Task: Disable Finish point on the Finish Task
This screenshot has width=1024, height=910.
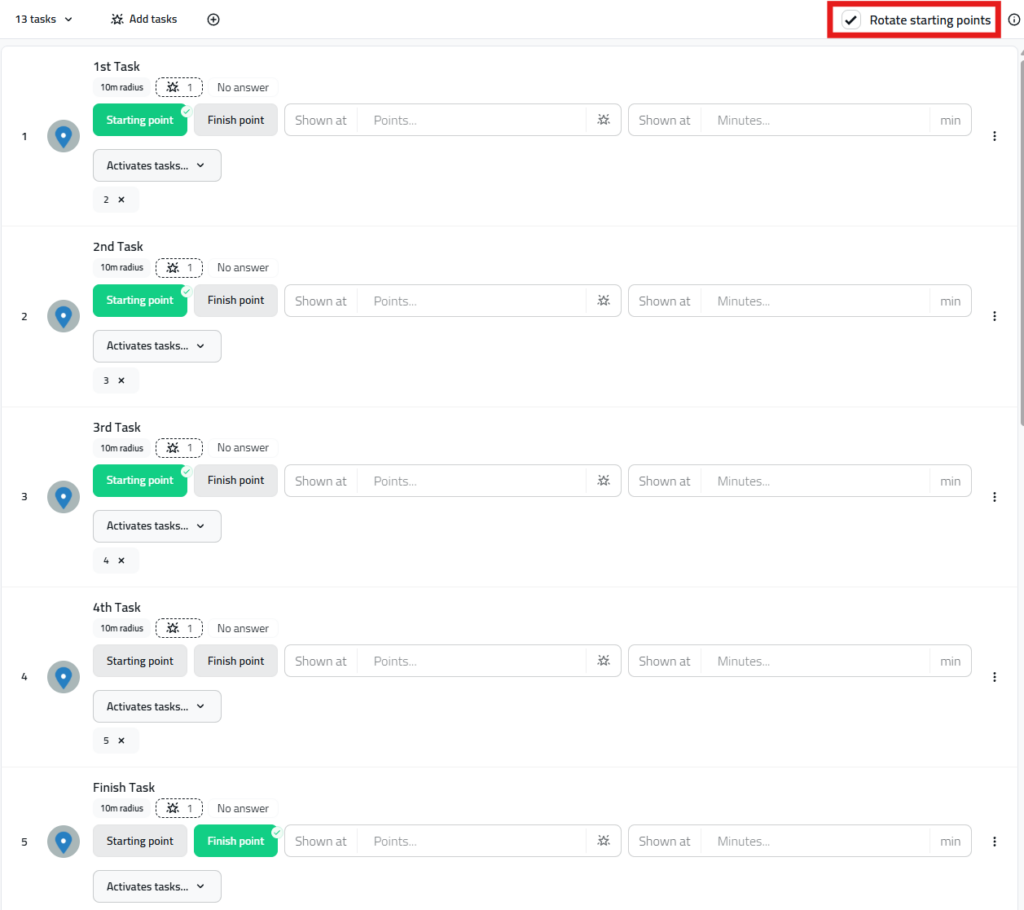Action: (x=236, y=841)
